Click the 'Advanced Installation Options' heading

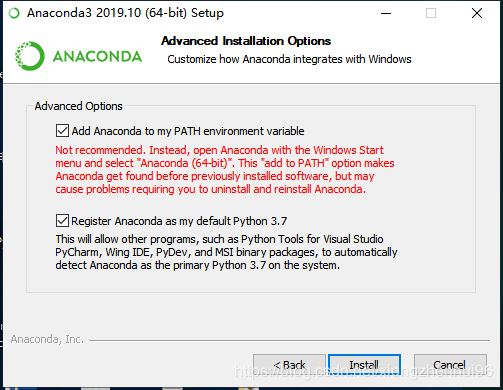(246, 41)
